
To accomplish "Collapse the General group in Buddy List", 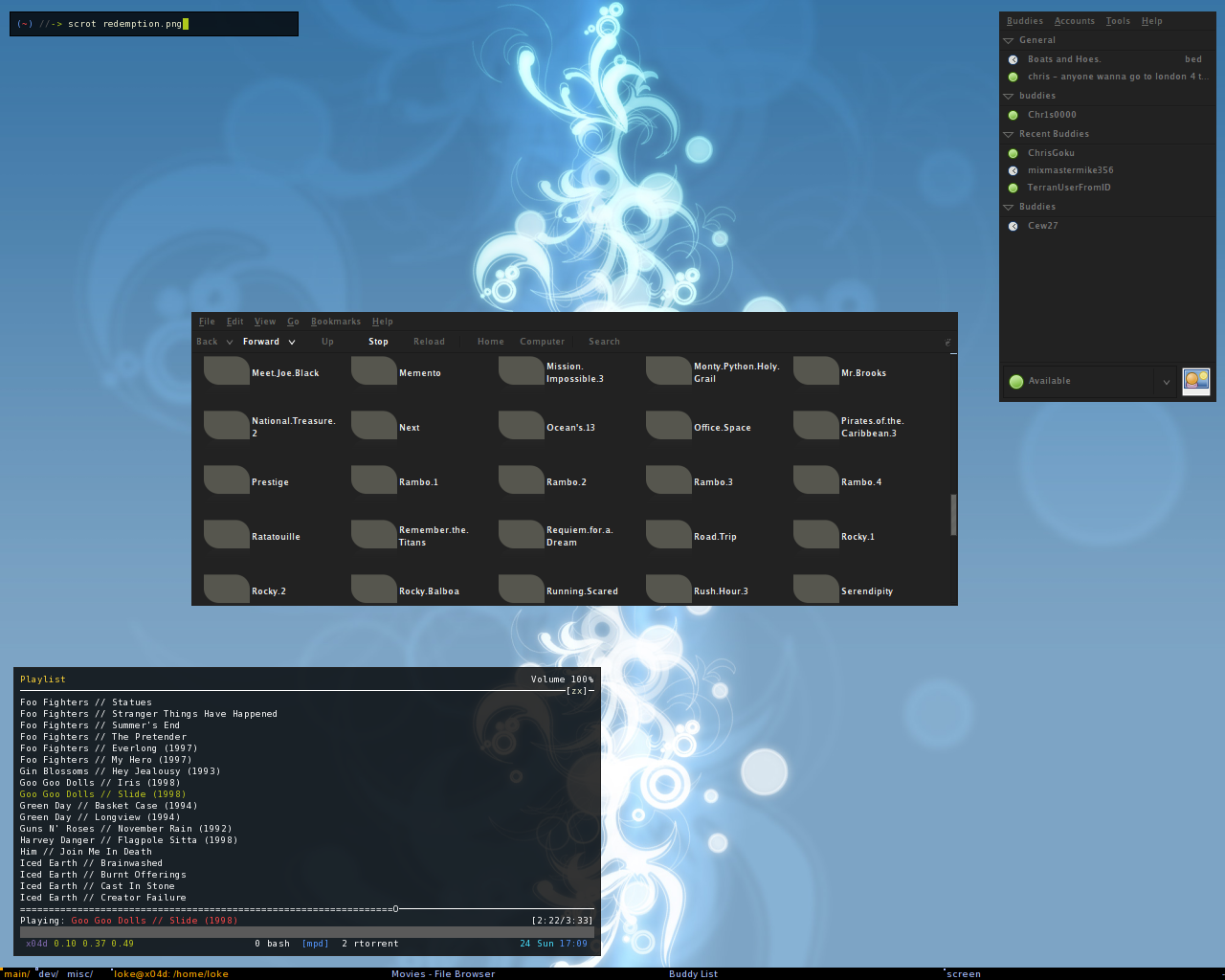I will 1008,40.
